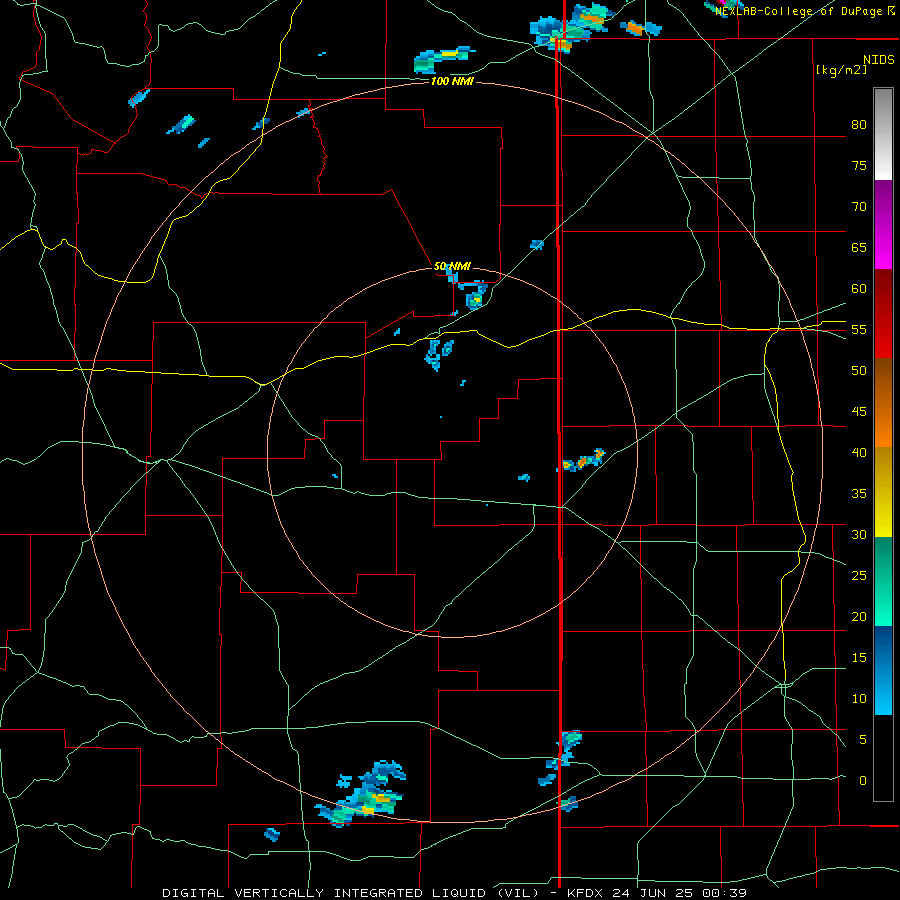Click the 100 NMI range ring label
The width and height of the screenshot is (900, 900).
pos(452,82)
